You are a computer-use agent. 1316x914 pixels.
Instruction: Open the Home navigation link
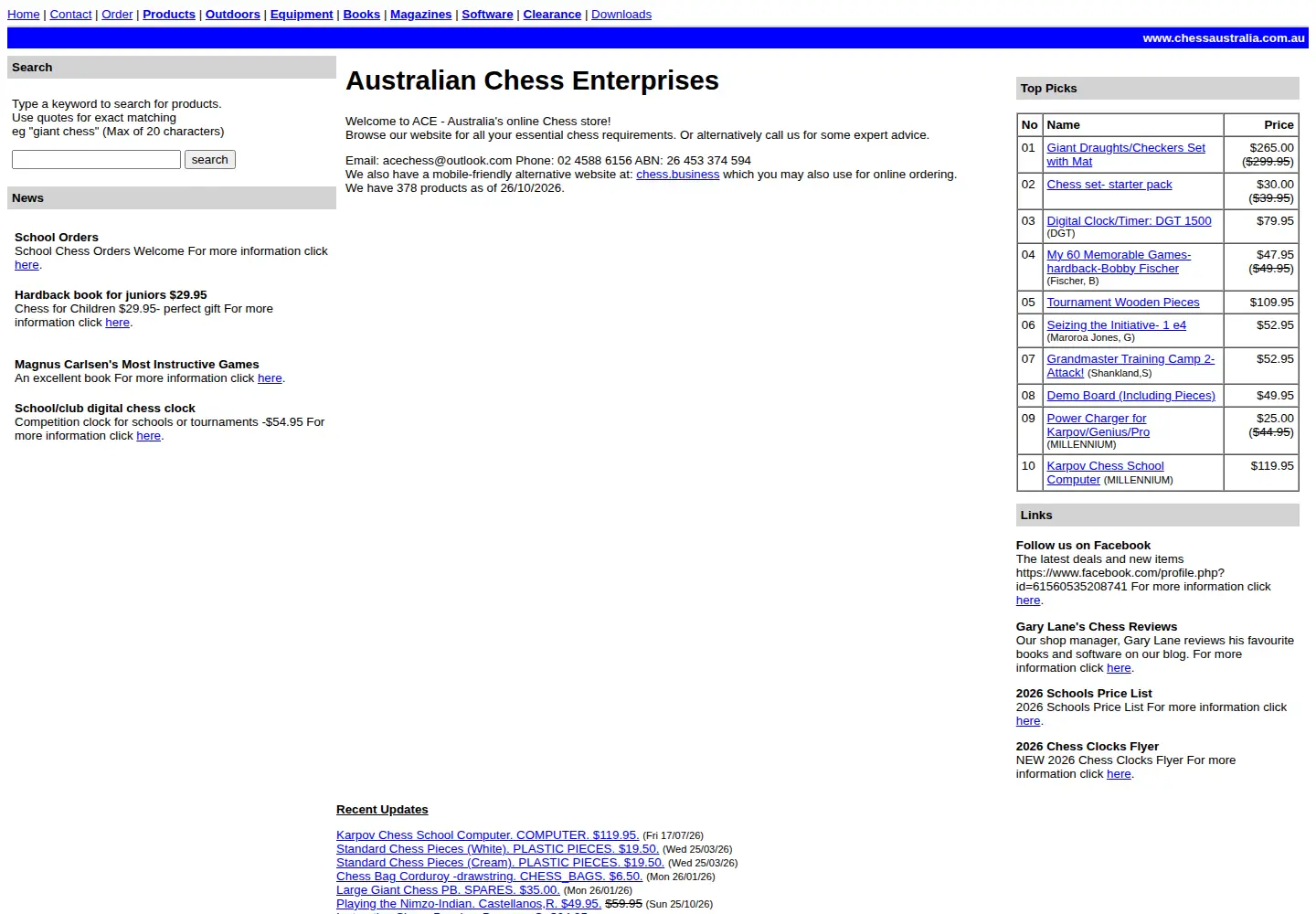[24, 15]
